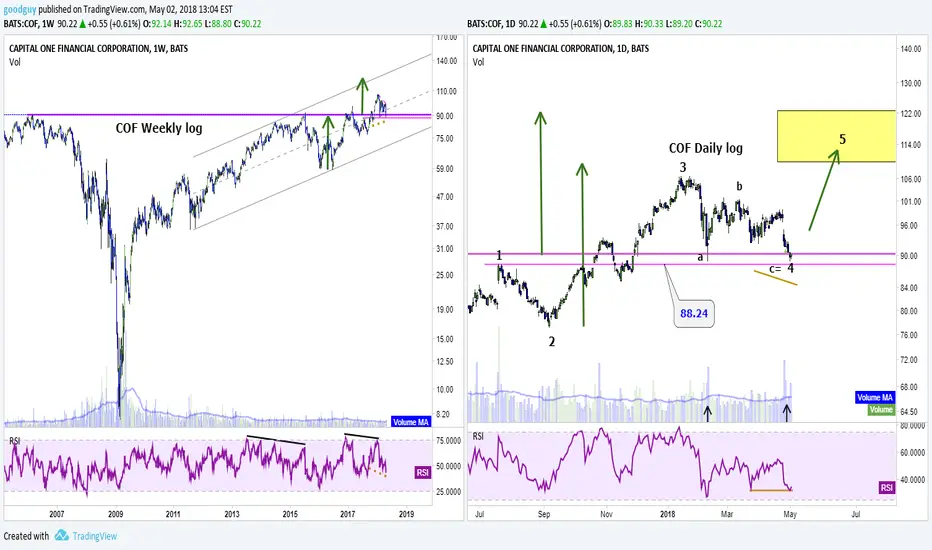Click the purple RSI badge on daily chart
The height and width of the screenshot is (550, 932).
click(x=886, y=488)
